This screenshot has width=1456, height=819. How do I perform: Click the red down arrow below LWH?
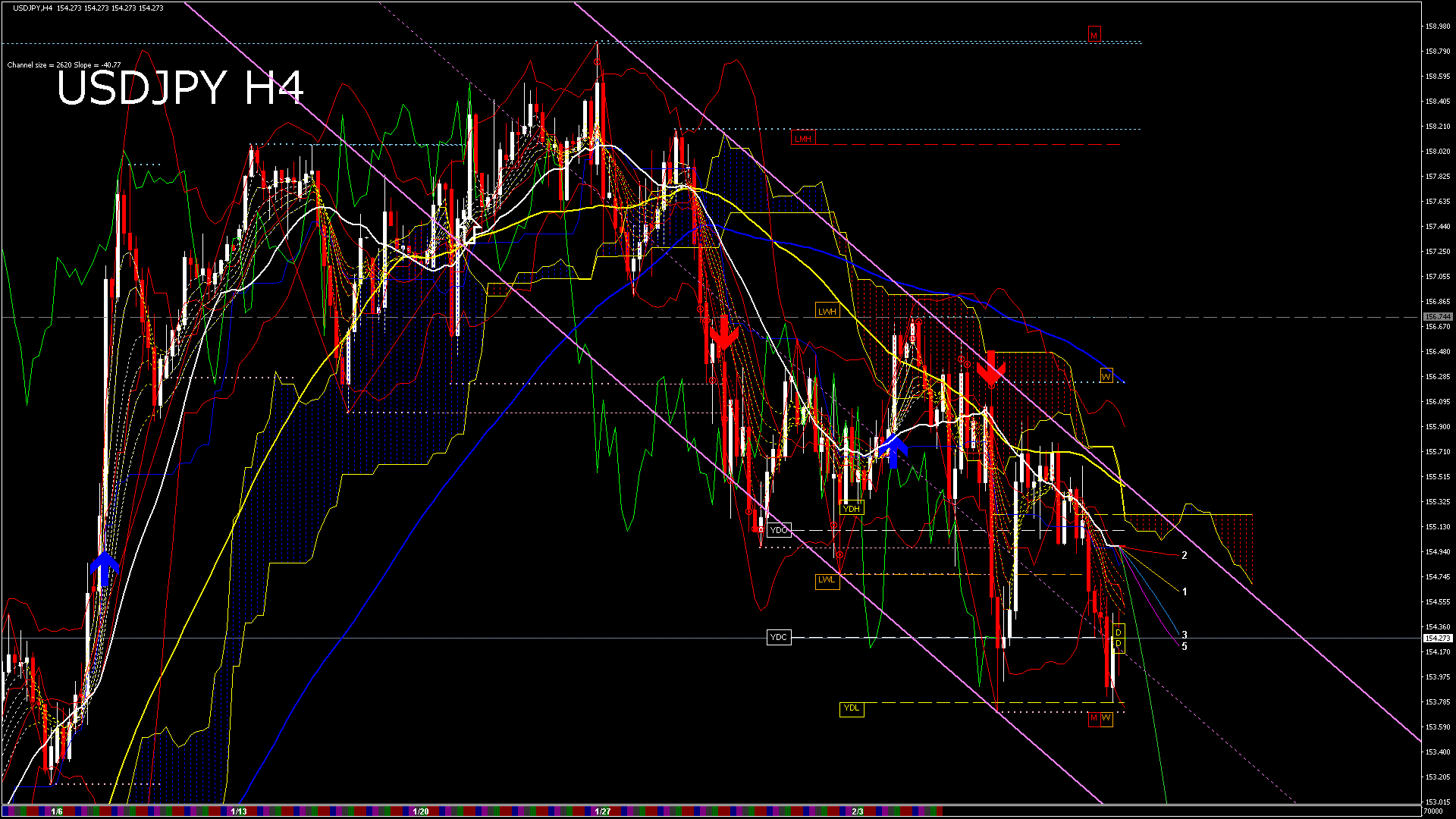point(723,334)
